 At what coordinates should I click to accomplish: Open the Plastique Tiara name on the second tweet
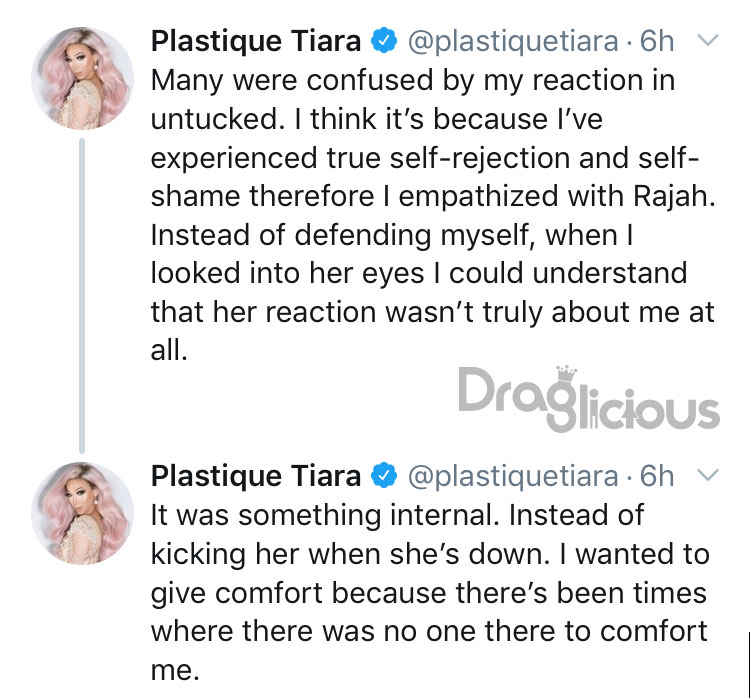pyautogui.click(x=256, y=476)
